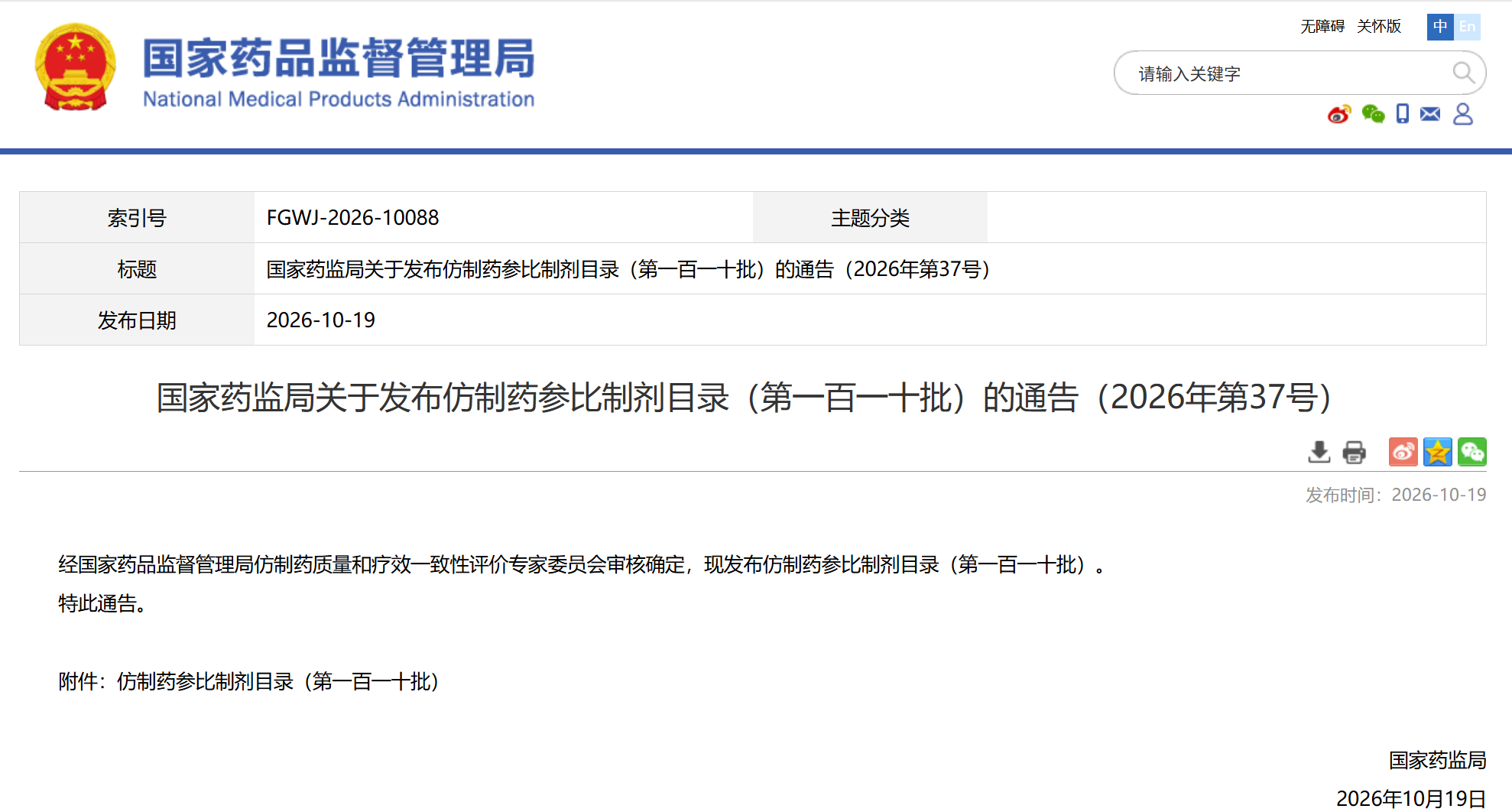Print the notice via printer icon
This screenshot has height=812, width=1512.
tap(1354, 452)
